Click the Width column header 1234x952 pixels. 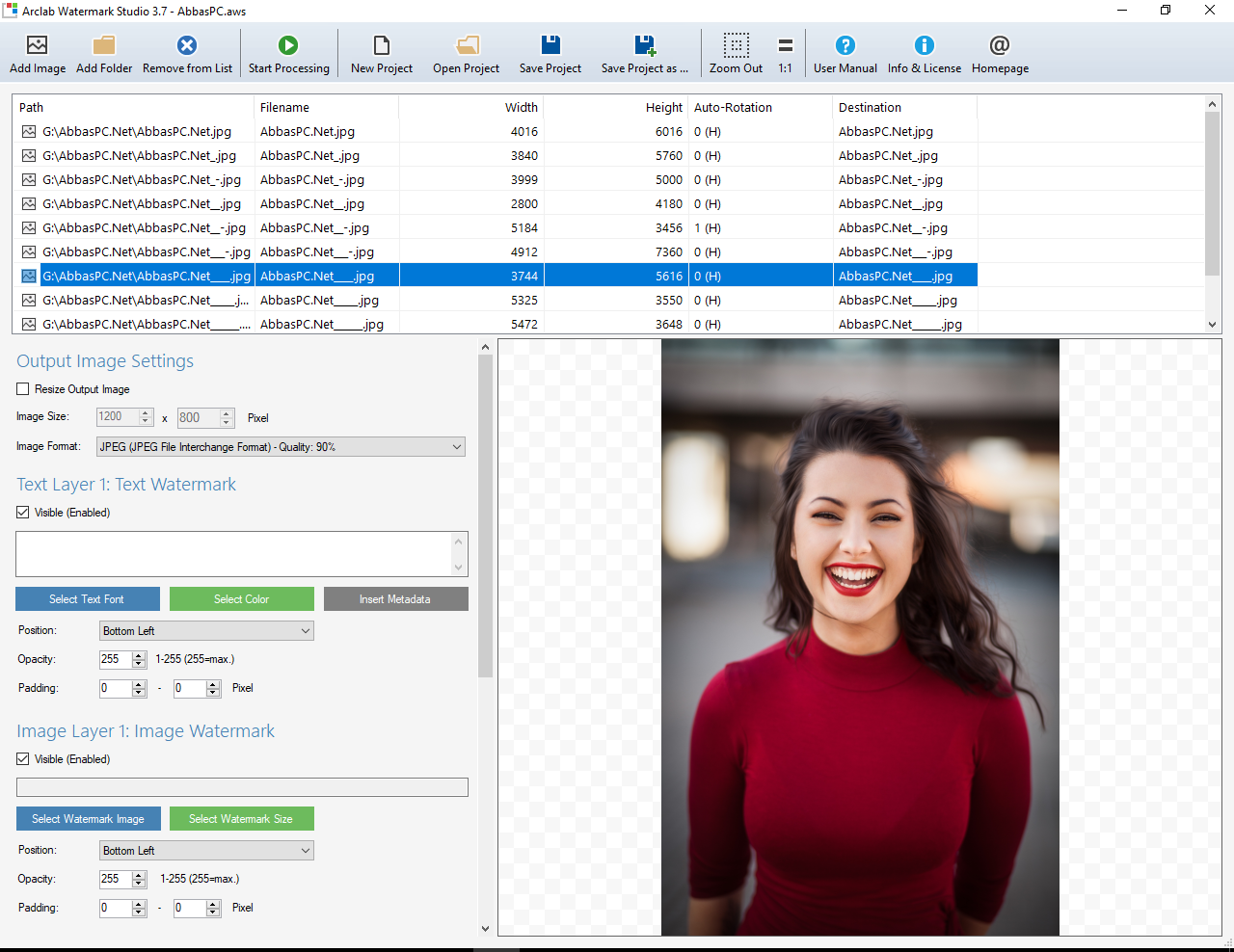(x=470, y=107)
